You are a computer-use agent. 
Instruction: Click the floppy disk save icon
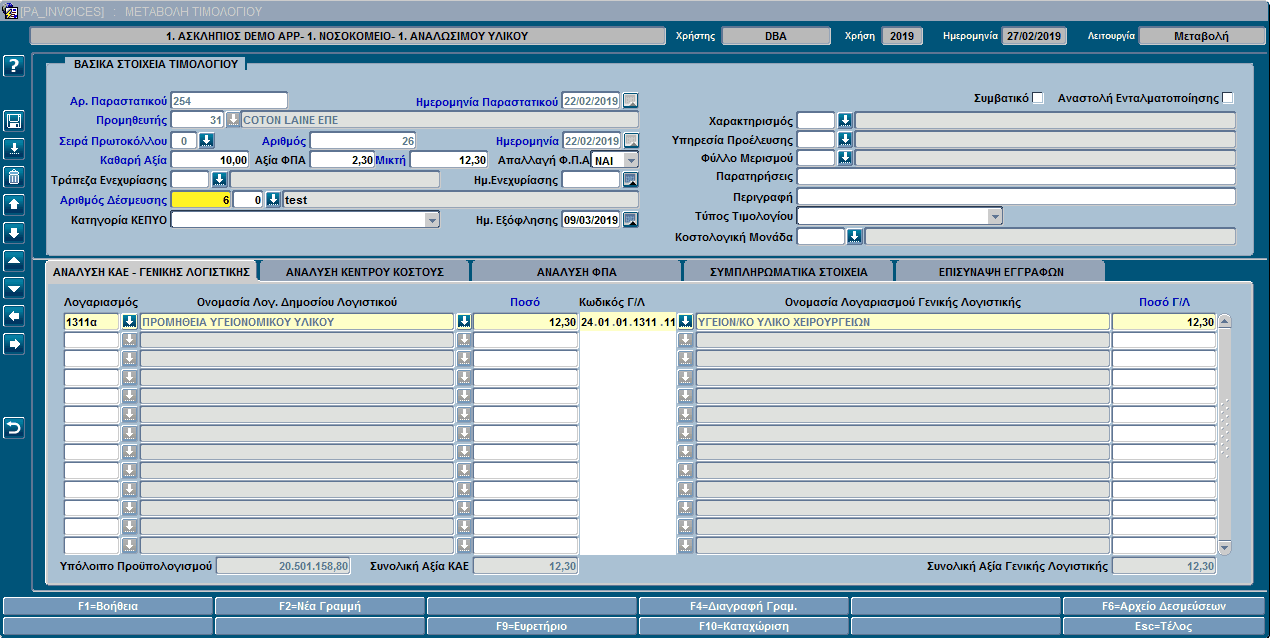pos(14,121)
